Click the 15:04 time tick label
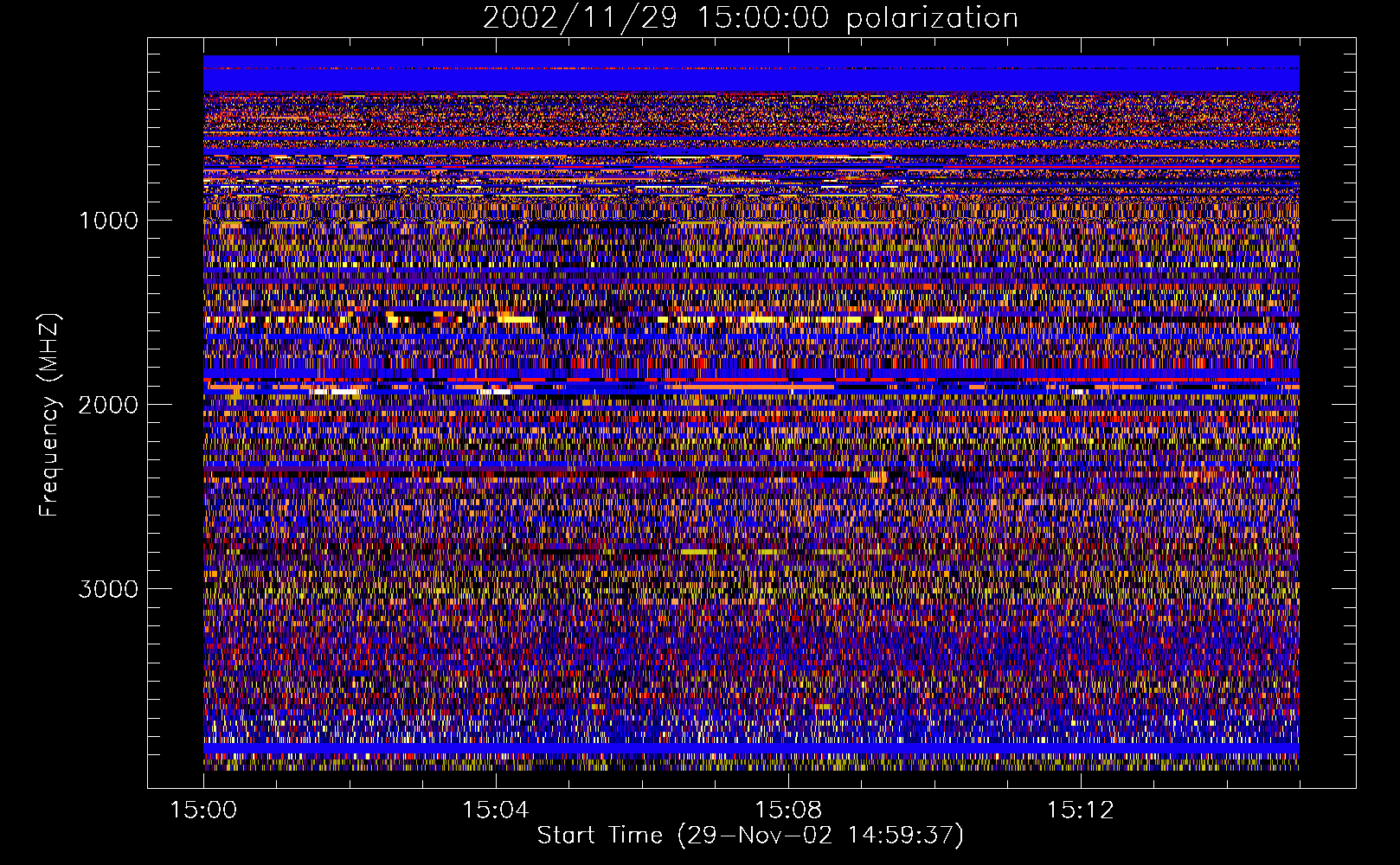Viewport: 1400px width, 865px height. point(495,811)
